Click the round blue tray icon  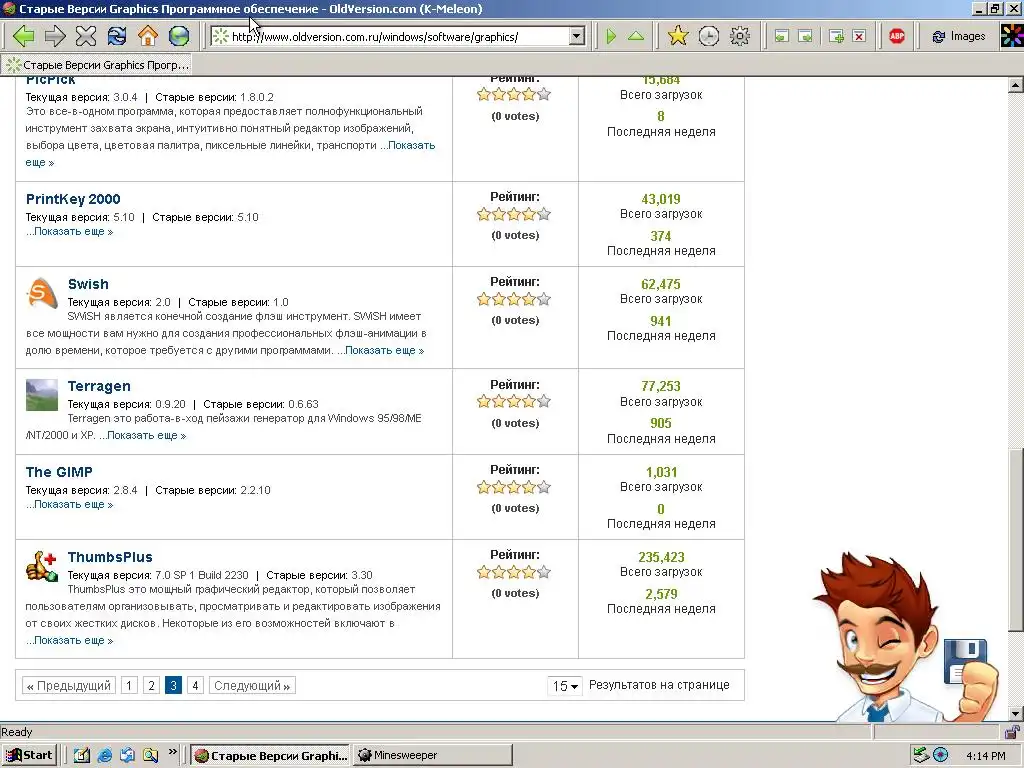click(x=940, y=756)
